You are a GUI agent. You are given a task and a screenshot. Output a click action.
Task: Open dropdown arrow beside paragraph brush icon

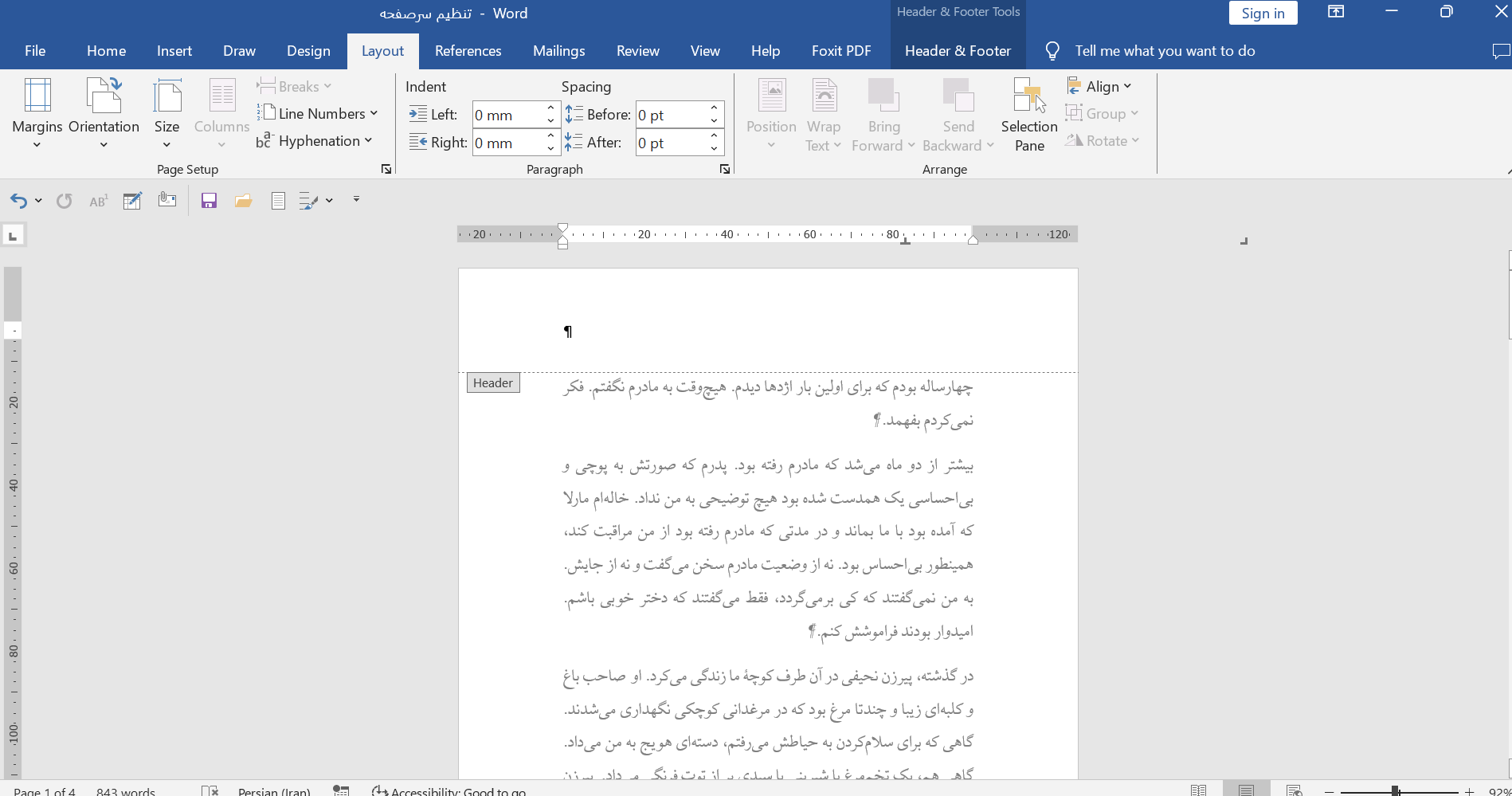(x=329, y=201)
